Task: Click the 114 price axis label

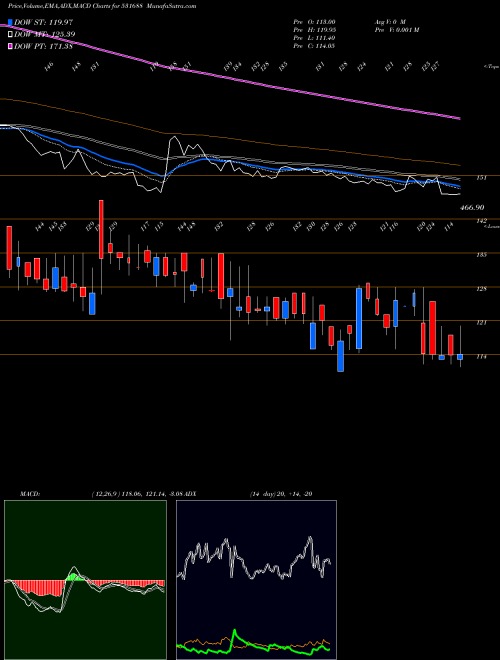Action: point(482,356)
